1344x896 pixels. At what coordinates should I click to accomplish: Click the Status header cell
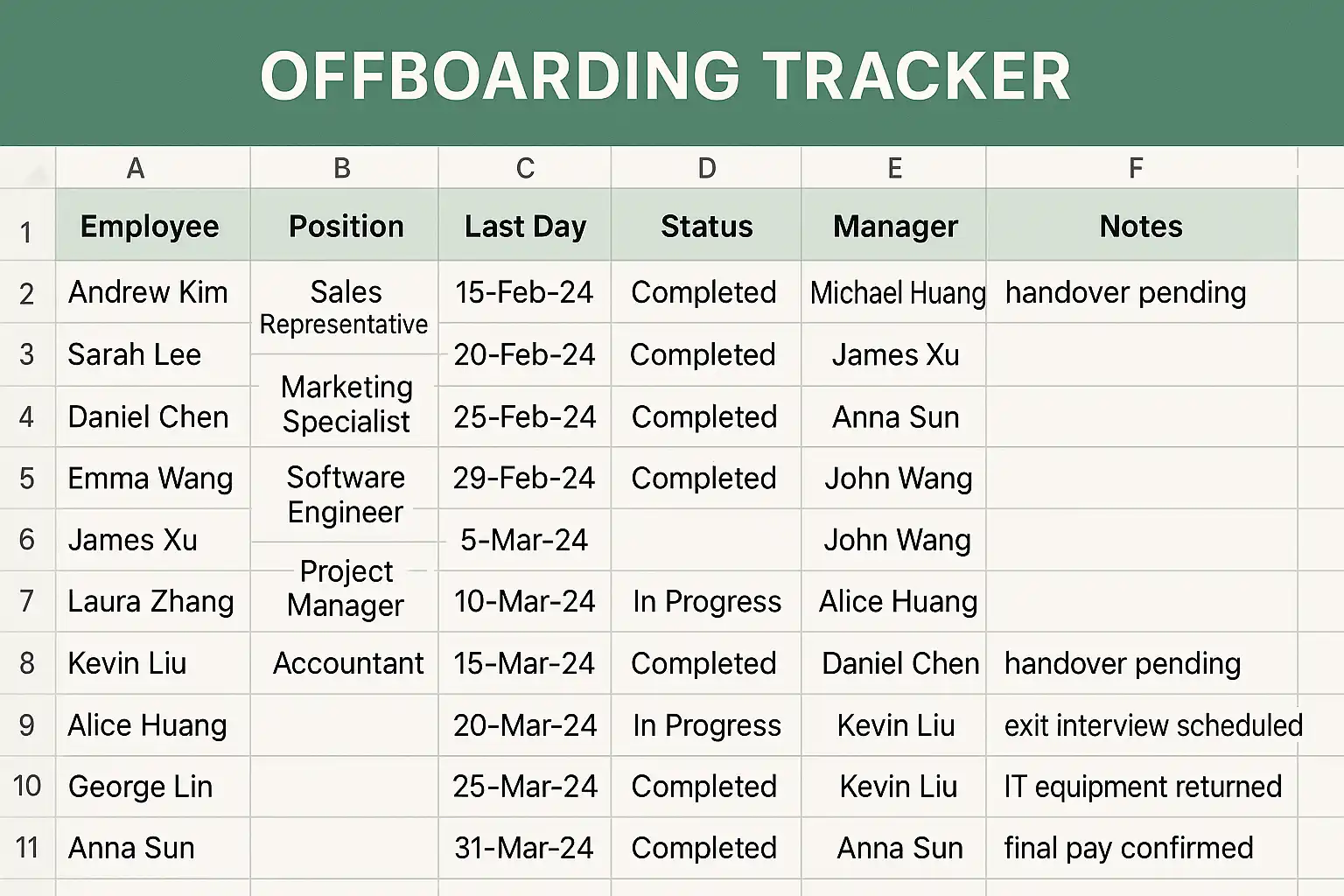706,227
